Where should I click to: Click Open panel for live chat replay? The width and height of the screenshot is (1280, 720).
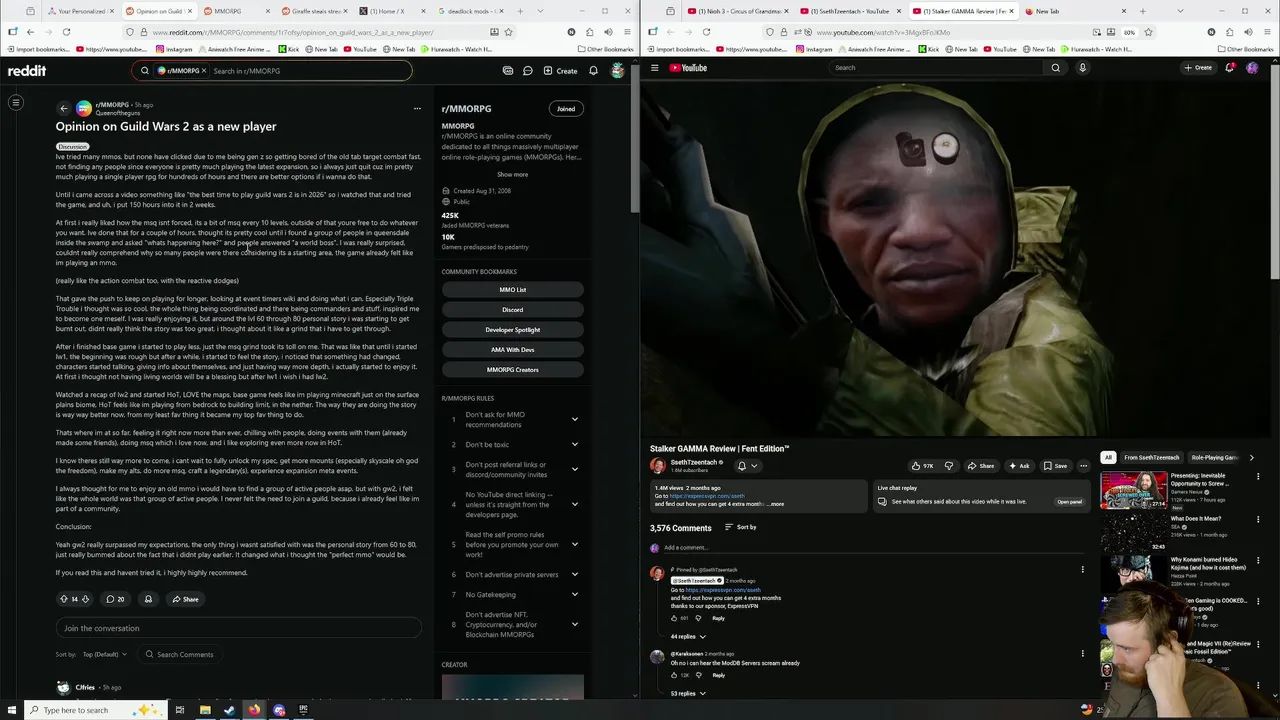[x=1069, y=502]
